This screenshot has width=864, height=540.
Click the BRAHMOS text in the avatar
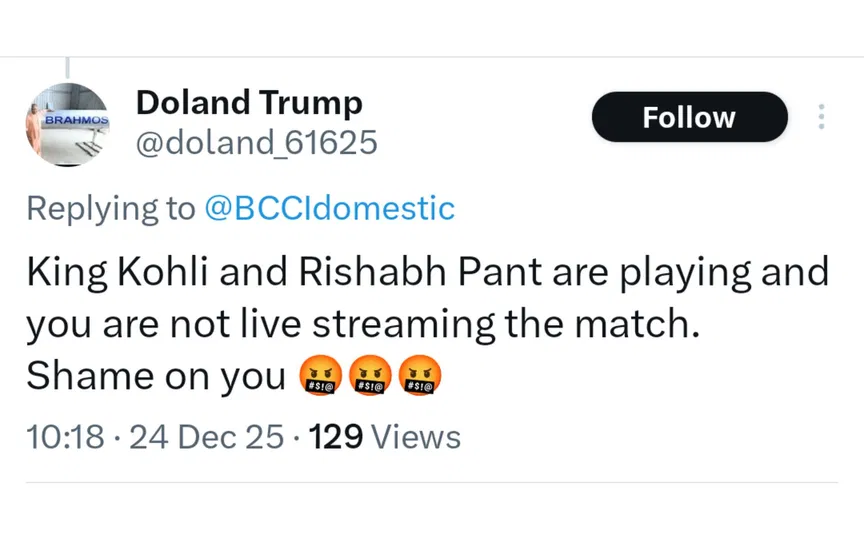pos(74,119)
